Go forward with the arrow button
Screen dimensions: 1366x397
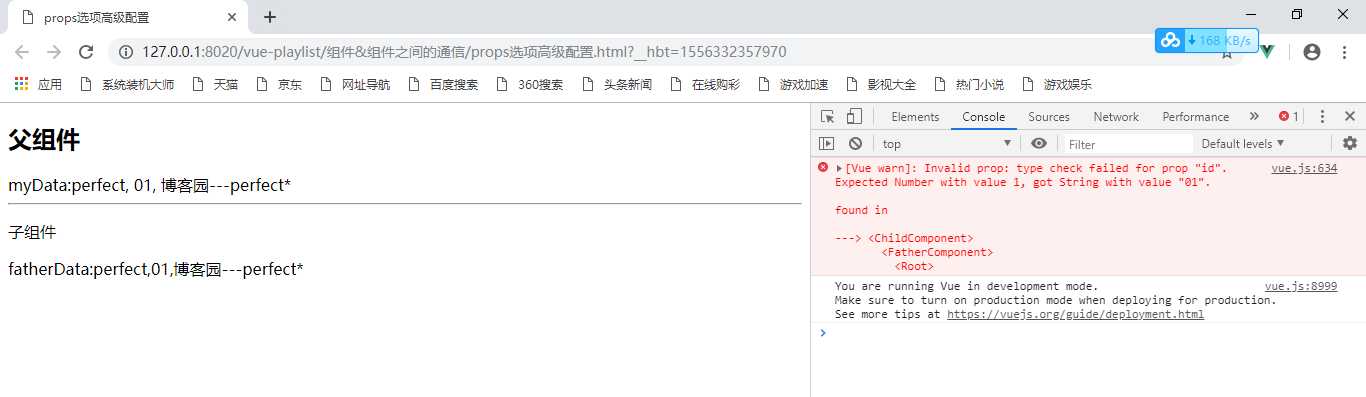pyautogui.click(x=54, y=52)
